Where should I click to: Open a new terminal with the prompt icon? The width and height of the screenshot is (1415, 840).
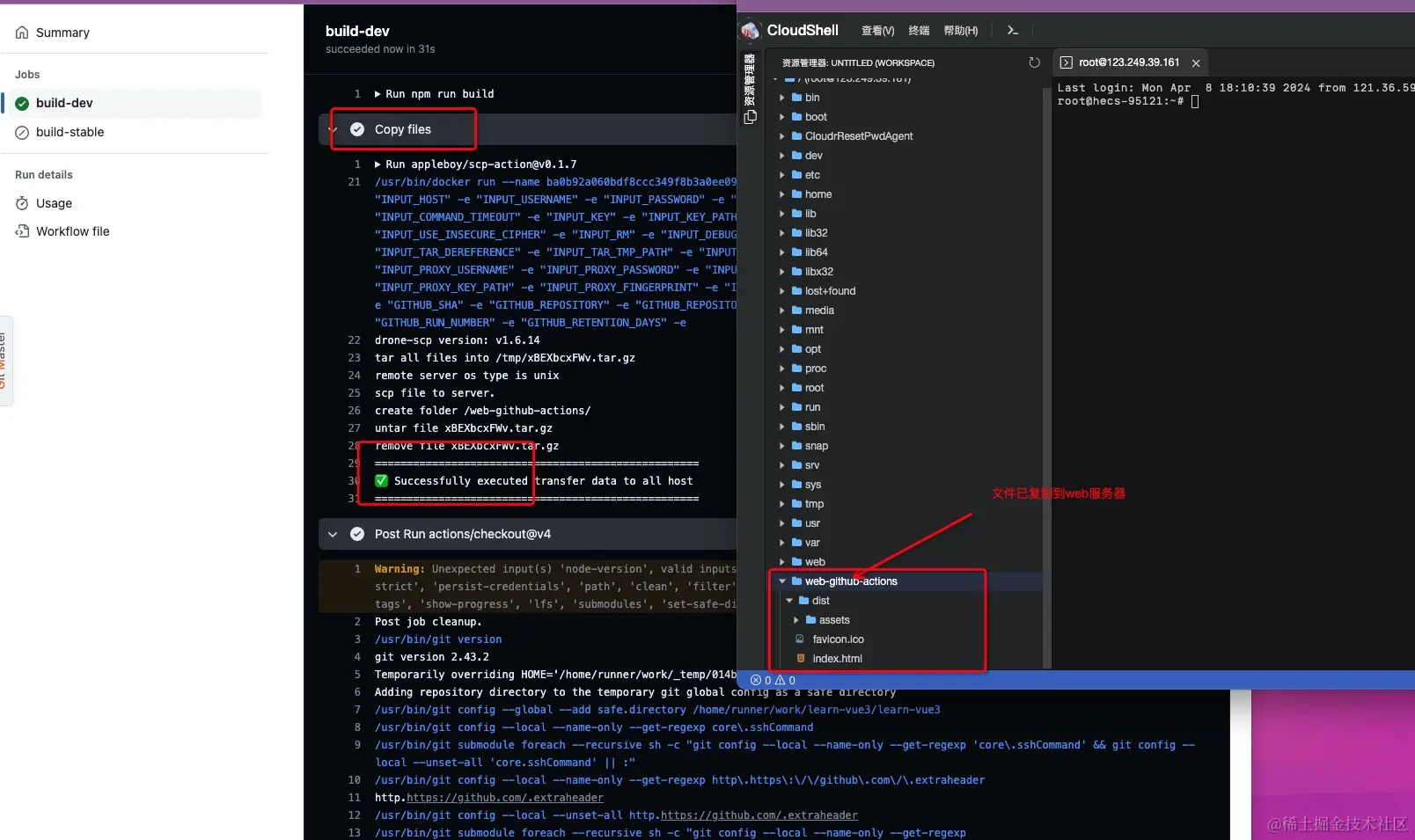click(x=1013, y=31)
